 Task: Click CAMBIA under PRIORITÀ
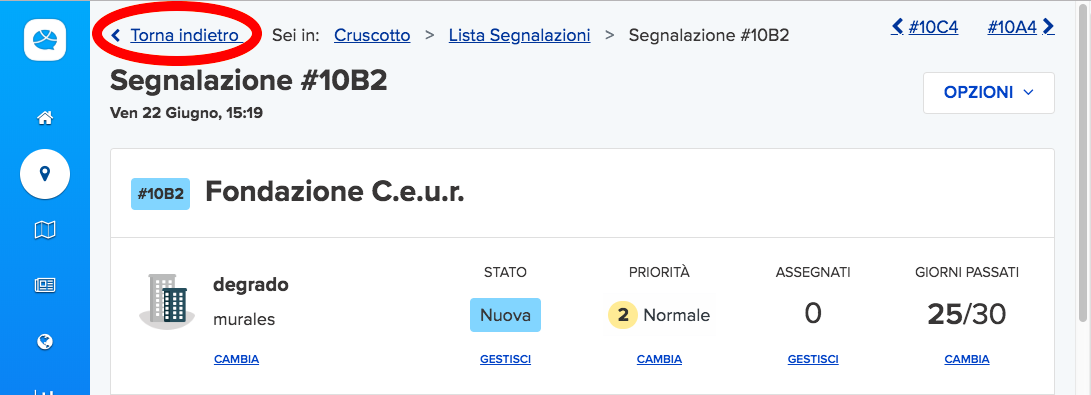pyautogui.click(x=659, y=360)
